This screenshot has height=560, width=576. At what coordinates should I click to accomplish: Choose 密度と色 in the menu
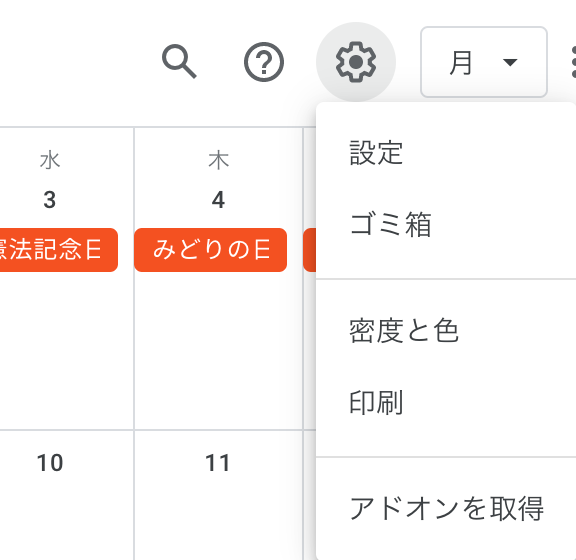click(446, 331)
